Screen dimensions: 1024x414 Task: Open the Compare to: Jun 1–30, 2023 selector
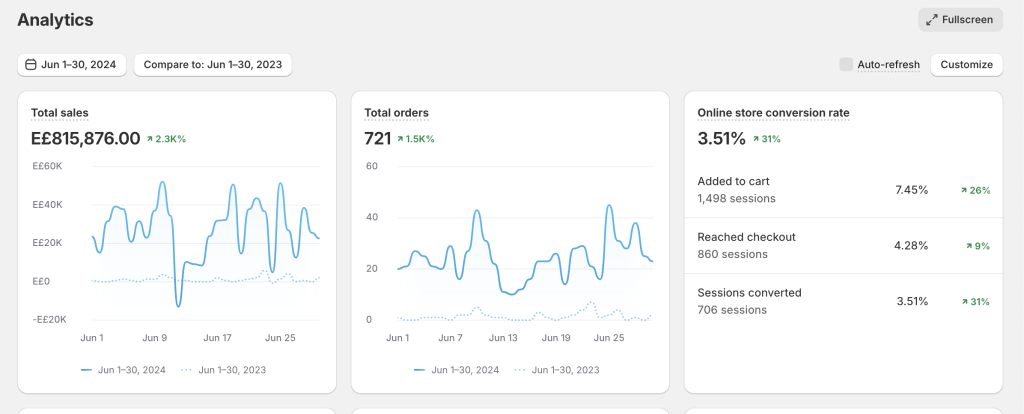click(x=212, y=65)
